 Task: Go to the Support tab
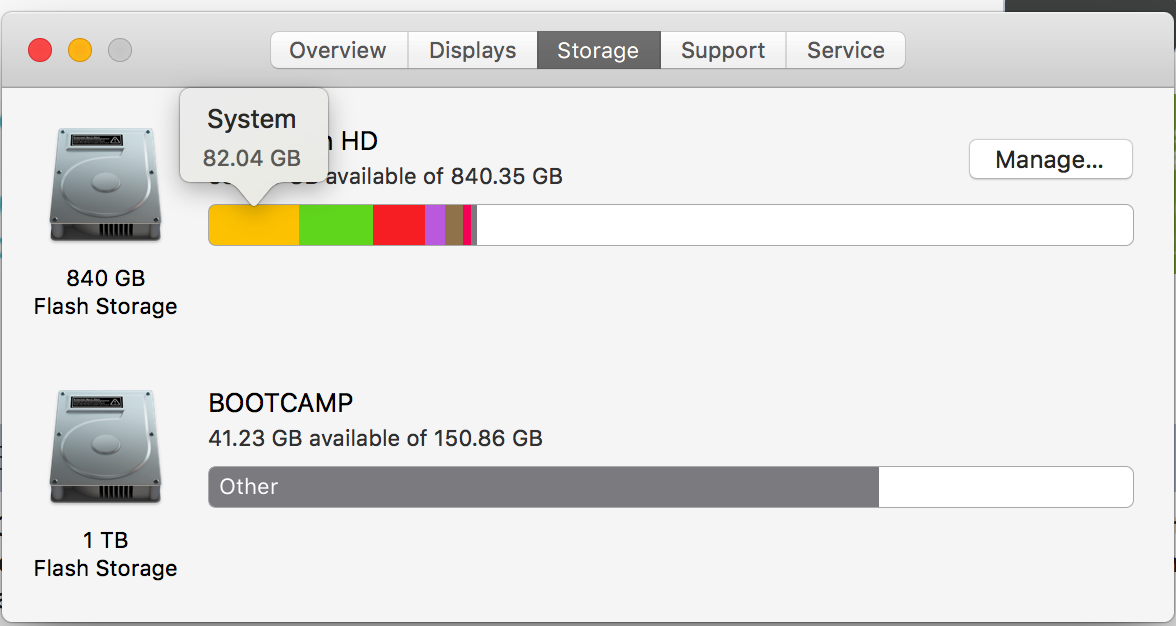(723, 50)
